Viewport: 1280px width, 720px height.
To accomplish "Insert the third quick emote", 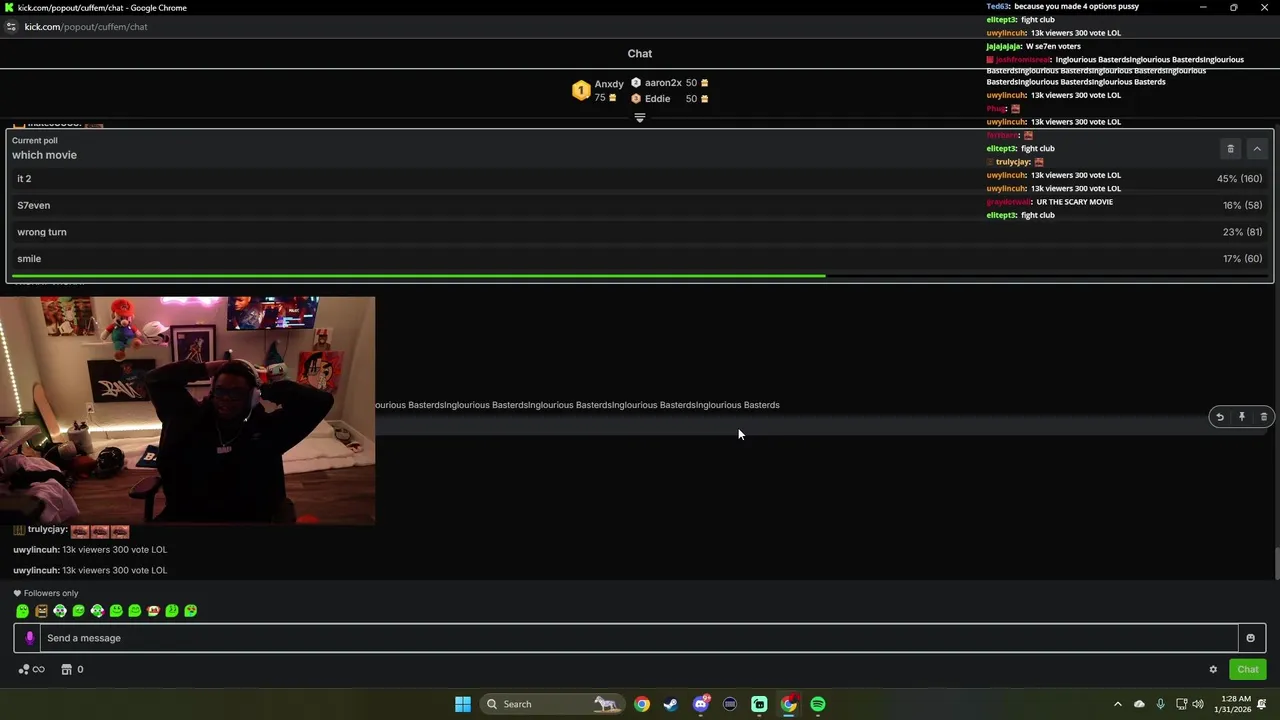I will [60, 611].
